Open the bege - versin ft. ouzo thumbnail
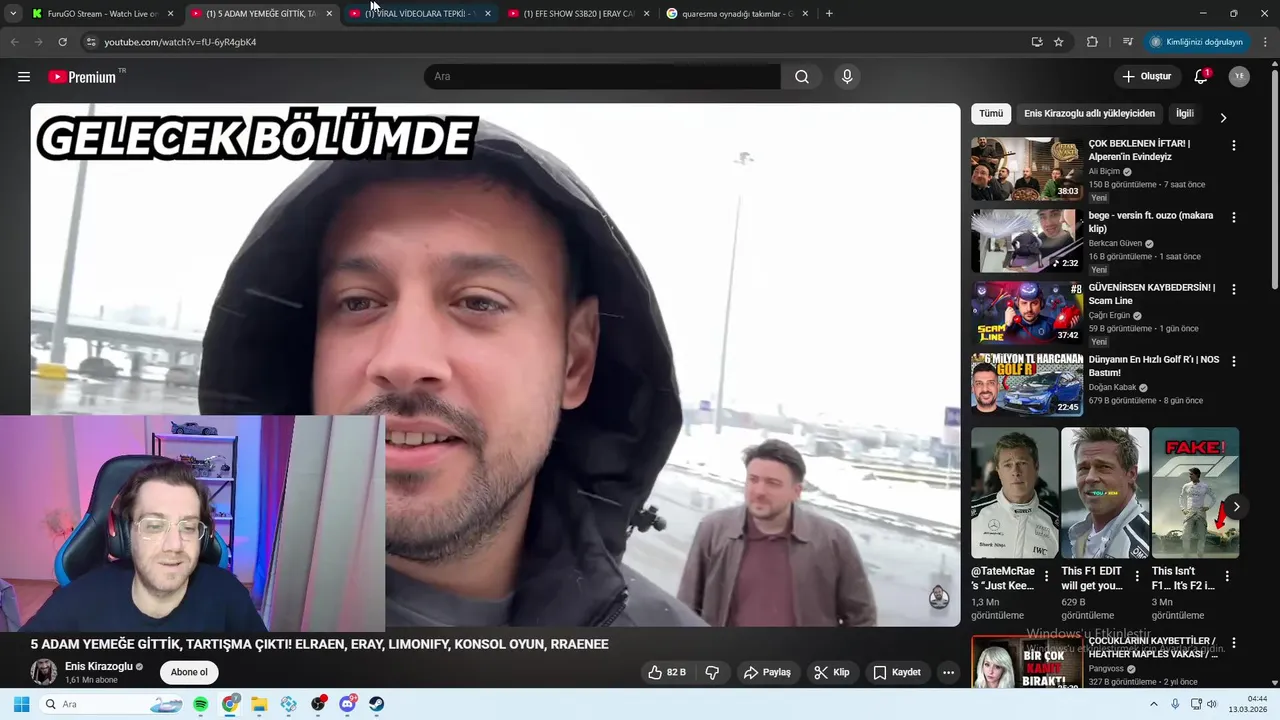 1026,241
